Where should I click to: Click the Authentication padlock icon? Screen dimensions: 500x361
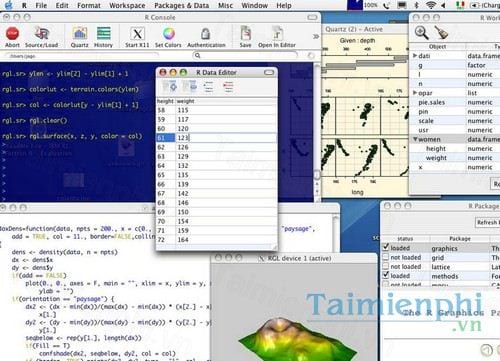click(x=206, y=33)
